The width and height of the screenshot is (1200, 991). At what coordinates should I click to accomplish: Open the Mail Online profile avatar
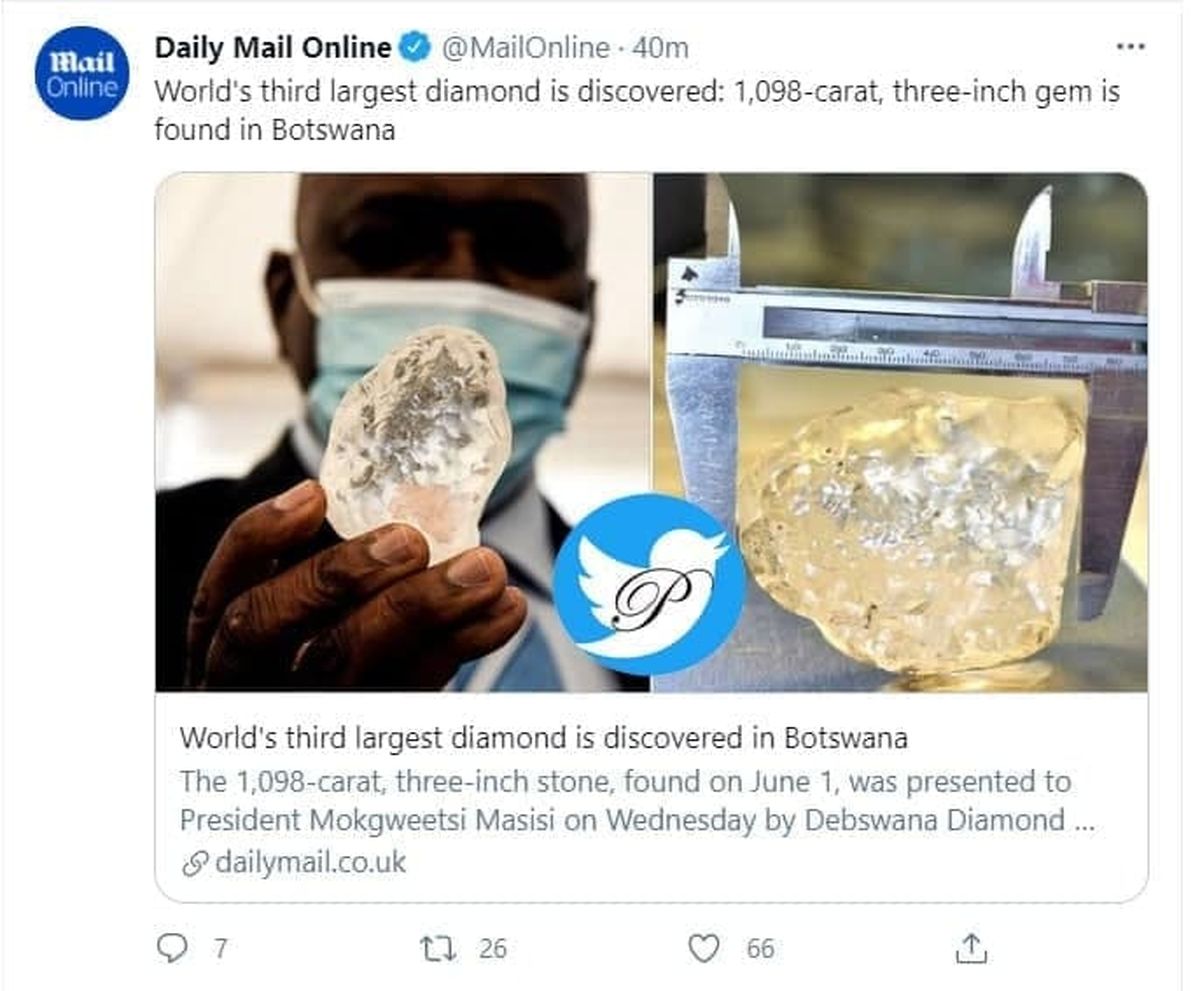[82, 75]
